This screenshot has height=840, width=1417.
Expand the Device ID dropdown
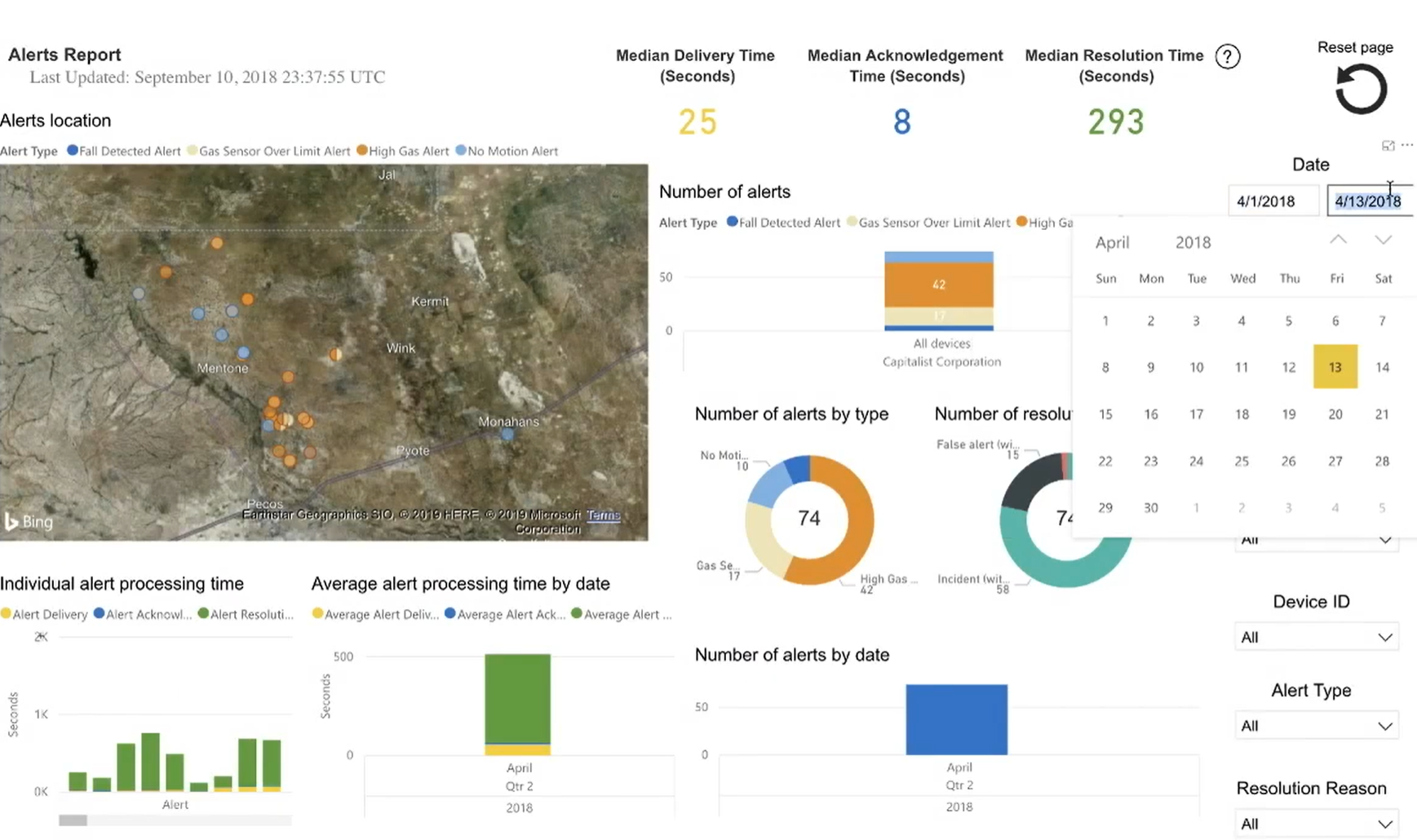1316,637
